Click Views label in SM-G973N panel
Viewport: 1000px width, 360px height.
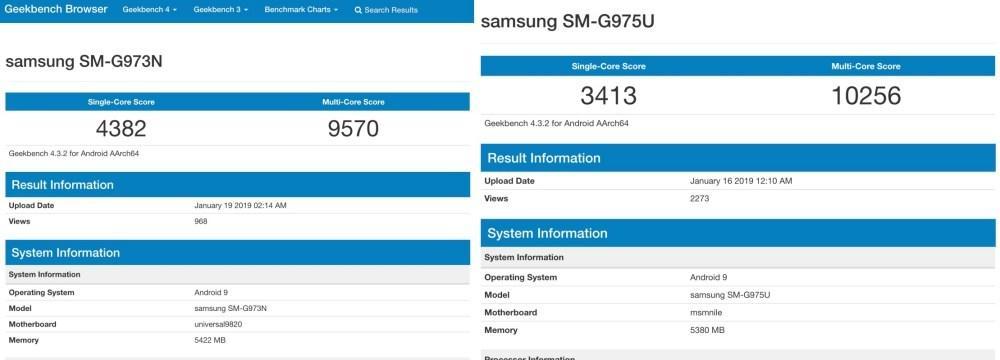(x=19, y=221)
